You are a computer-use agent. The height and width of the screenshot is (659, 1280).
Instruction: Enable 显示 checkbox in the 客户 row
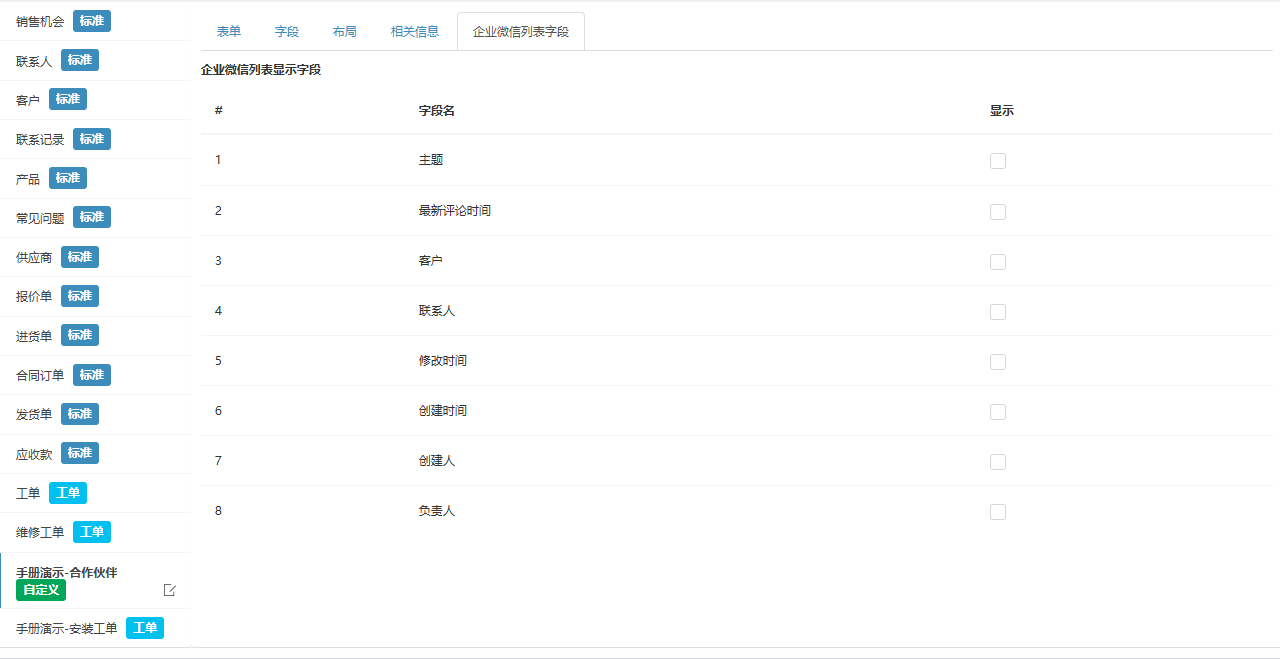[998, 262]
